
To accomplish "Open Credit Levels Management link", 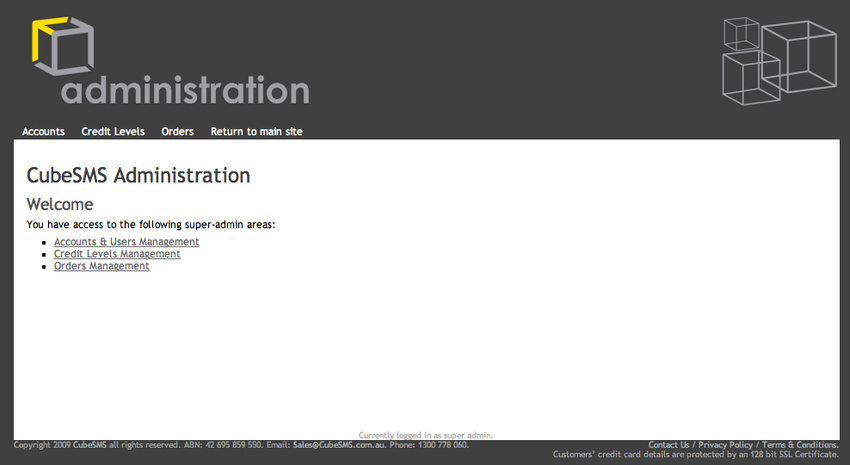I will 117,254.
